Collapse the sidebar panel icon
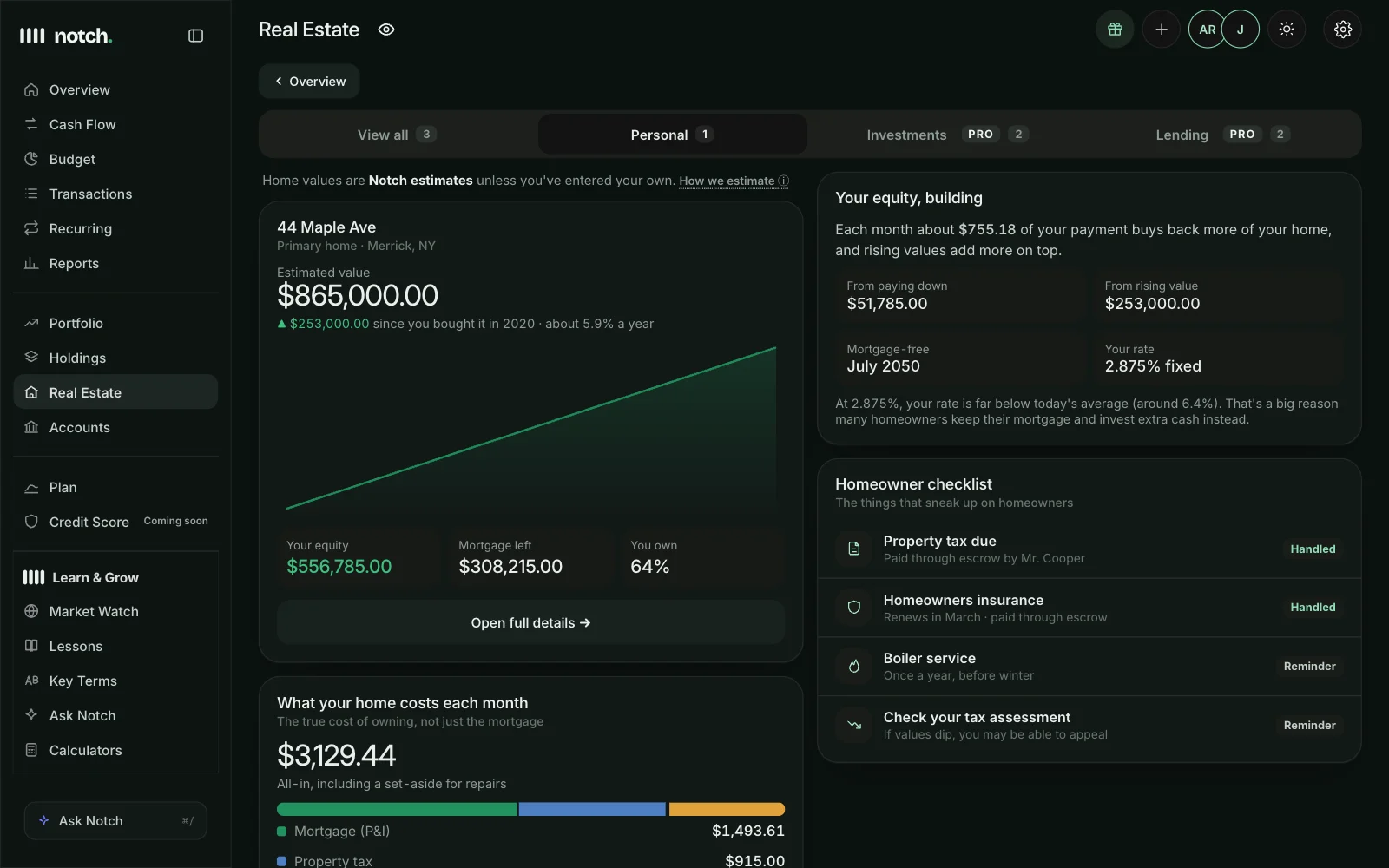Viewport: 1389px width, 868px height. 195,36
